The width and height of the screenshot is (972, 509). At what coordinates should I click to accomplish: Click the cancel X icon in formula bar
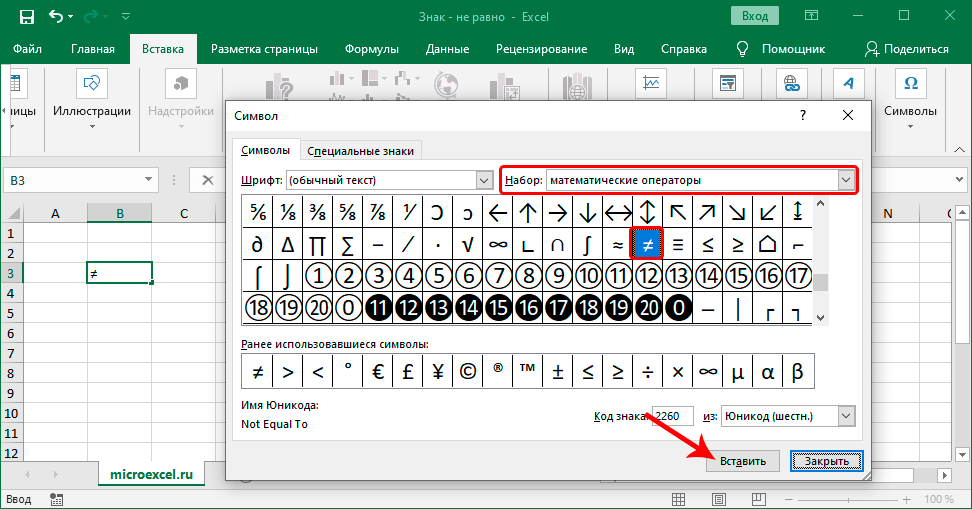[x=208, y=180]
